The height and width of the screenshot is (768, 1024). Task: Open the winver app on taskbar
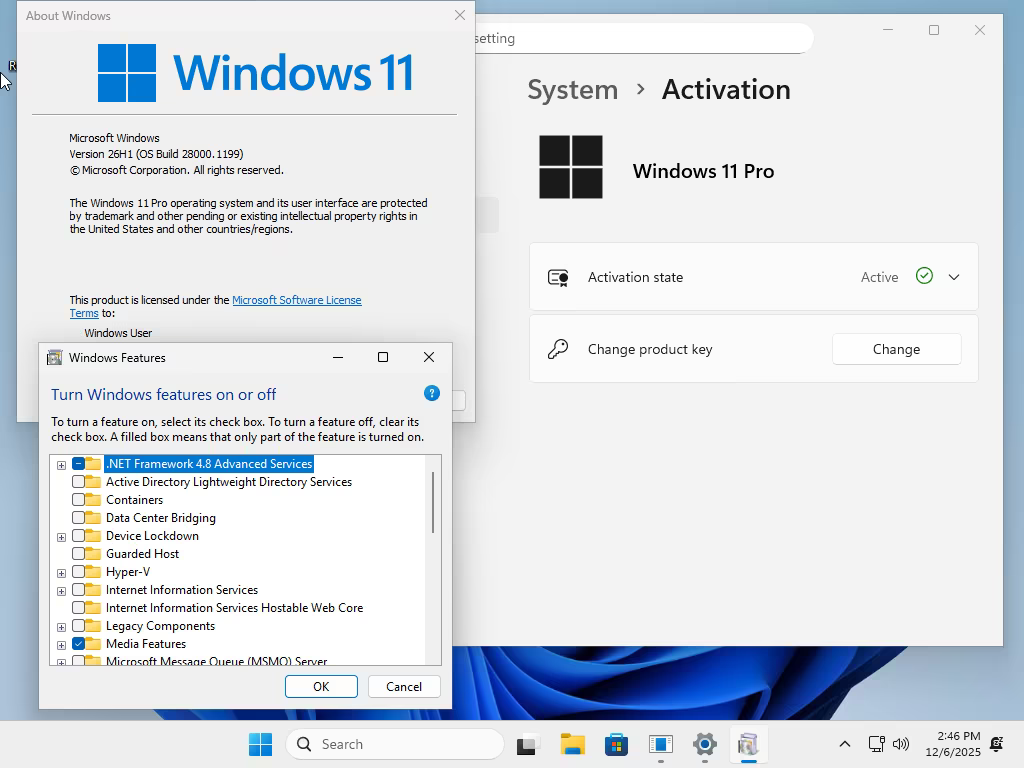tap(661, 744)
